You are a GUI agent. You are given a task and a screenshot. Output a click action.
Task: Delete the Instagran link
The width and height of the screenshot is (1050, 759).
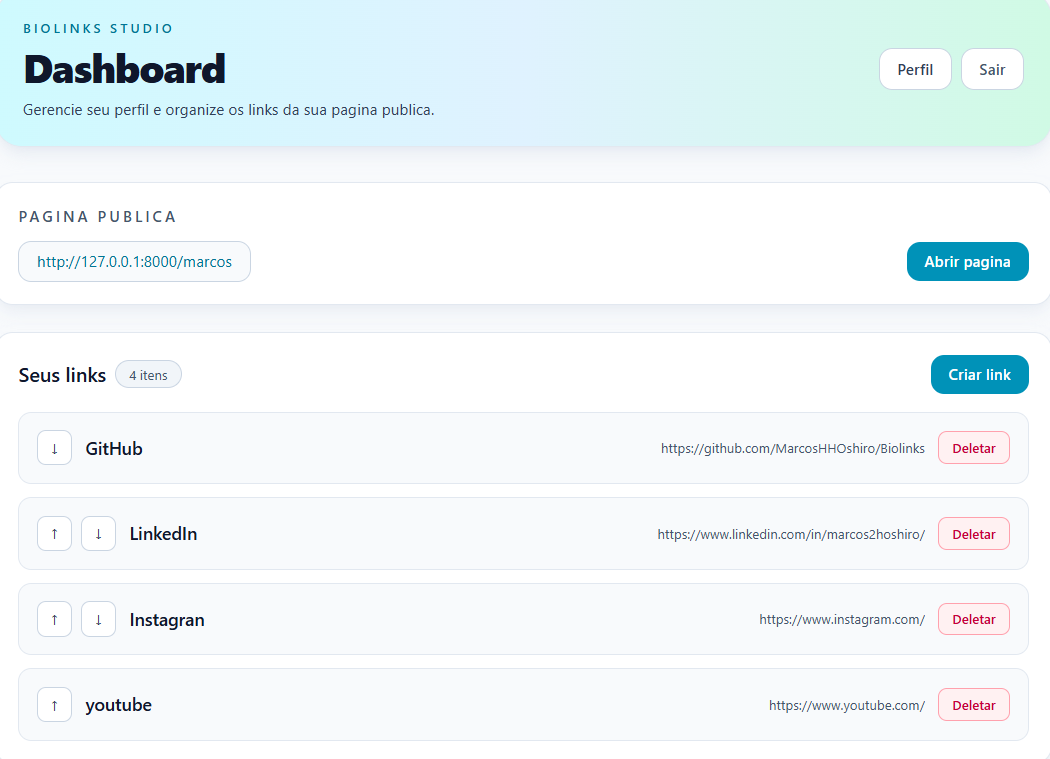[x=973, y=620]
